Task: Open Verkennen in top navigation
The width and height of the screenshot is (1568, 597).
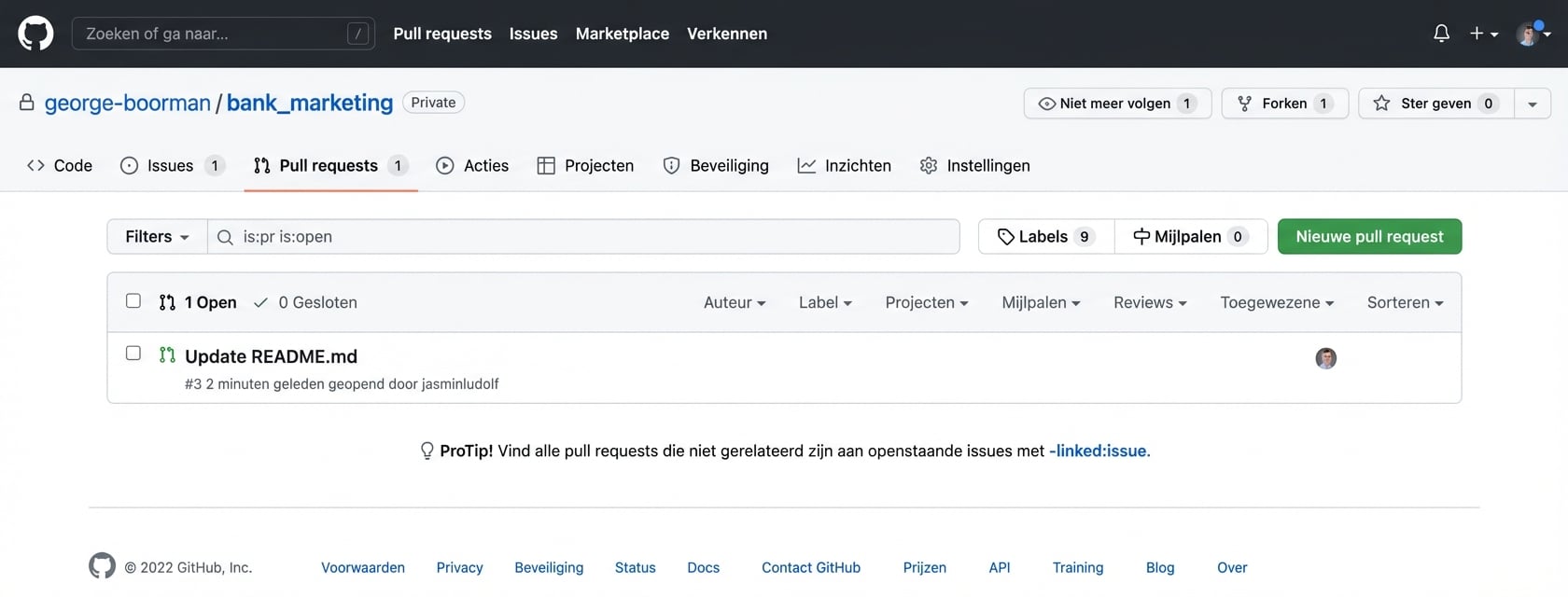Action: [x=727, y=34]
